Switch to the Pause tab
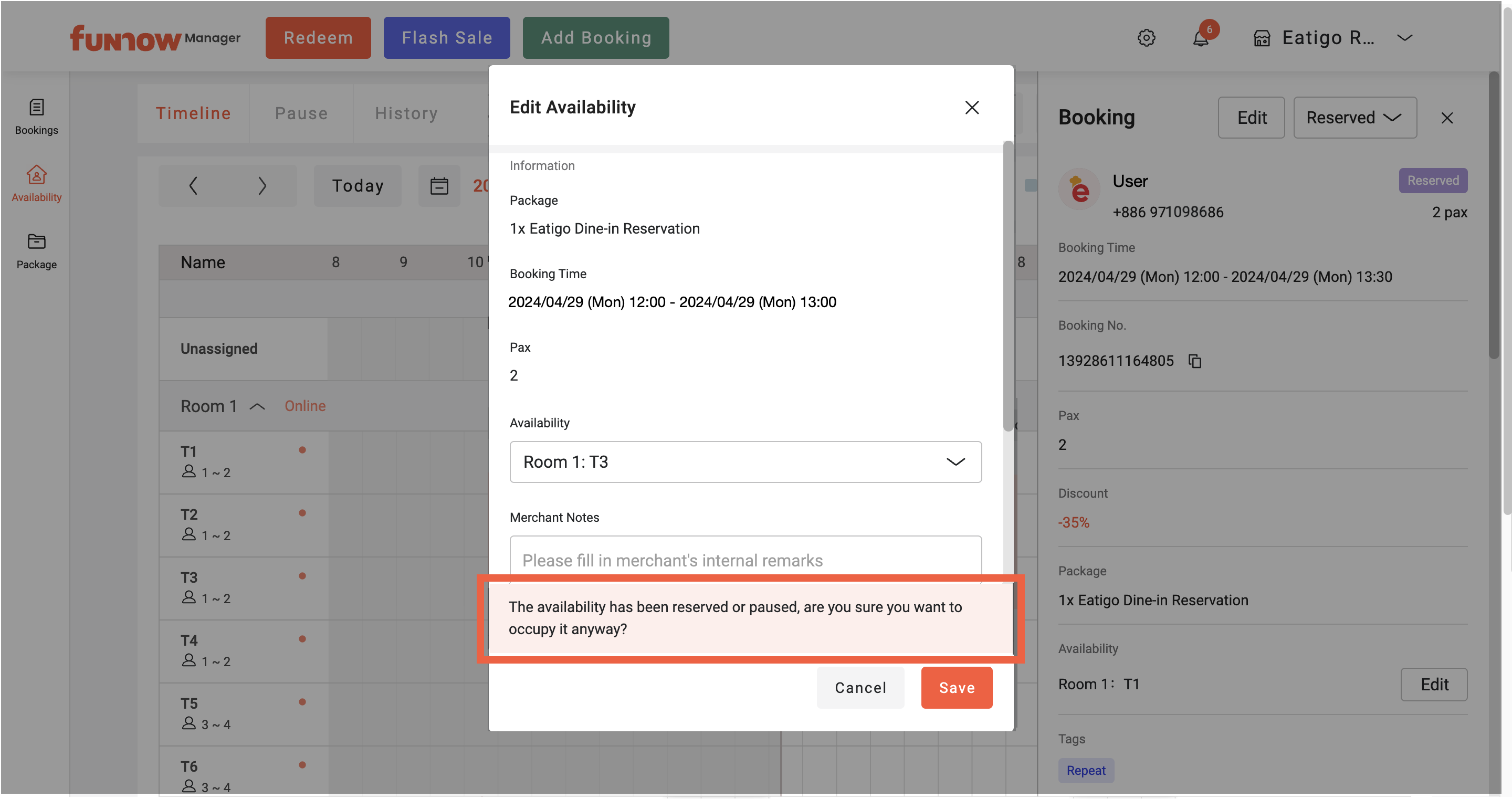The image size is (1512, 799). pos(301,113)
